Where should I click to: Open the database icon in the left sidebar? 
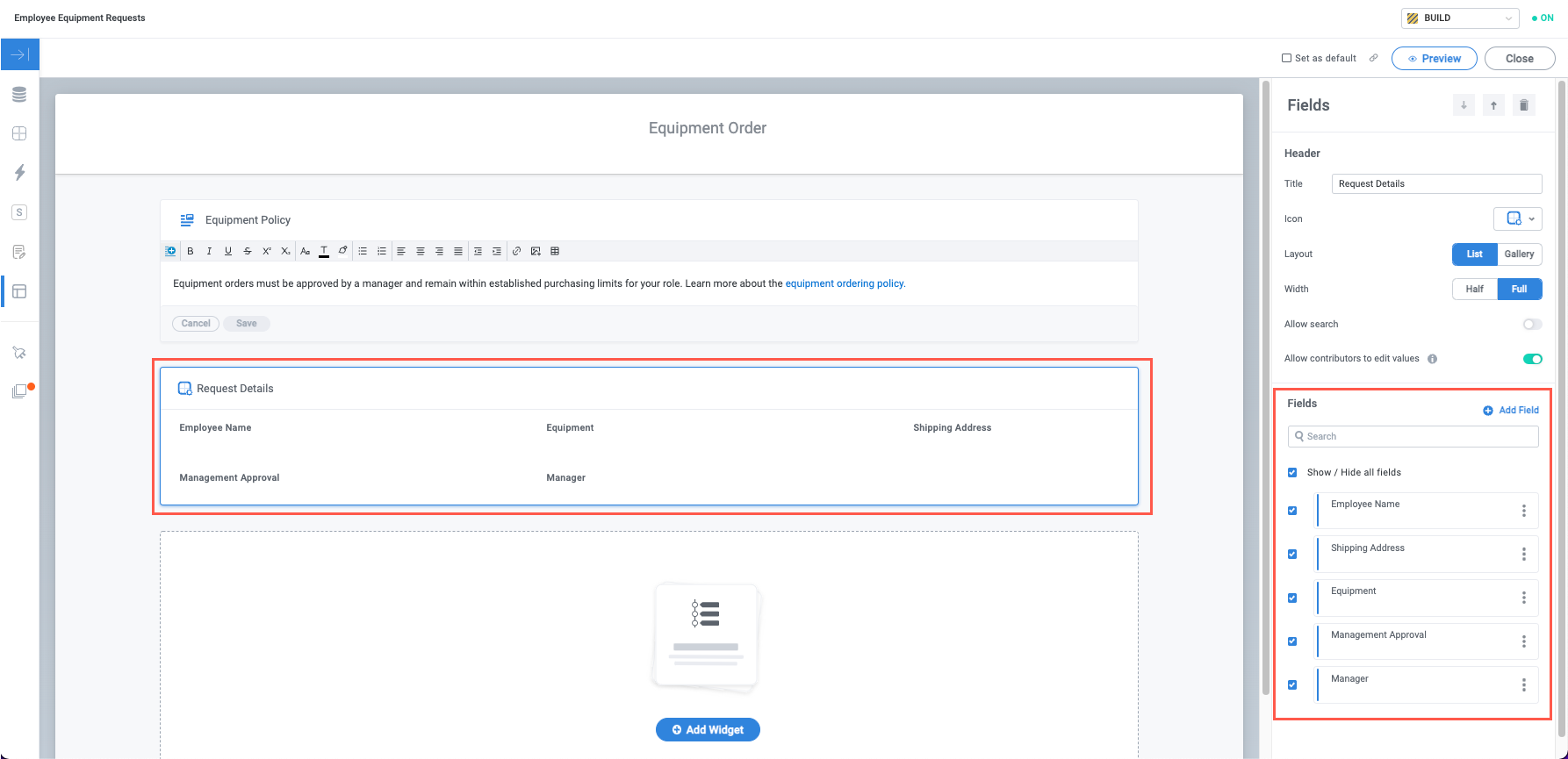tap(19, 95)
